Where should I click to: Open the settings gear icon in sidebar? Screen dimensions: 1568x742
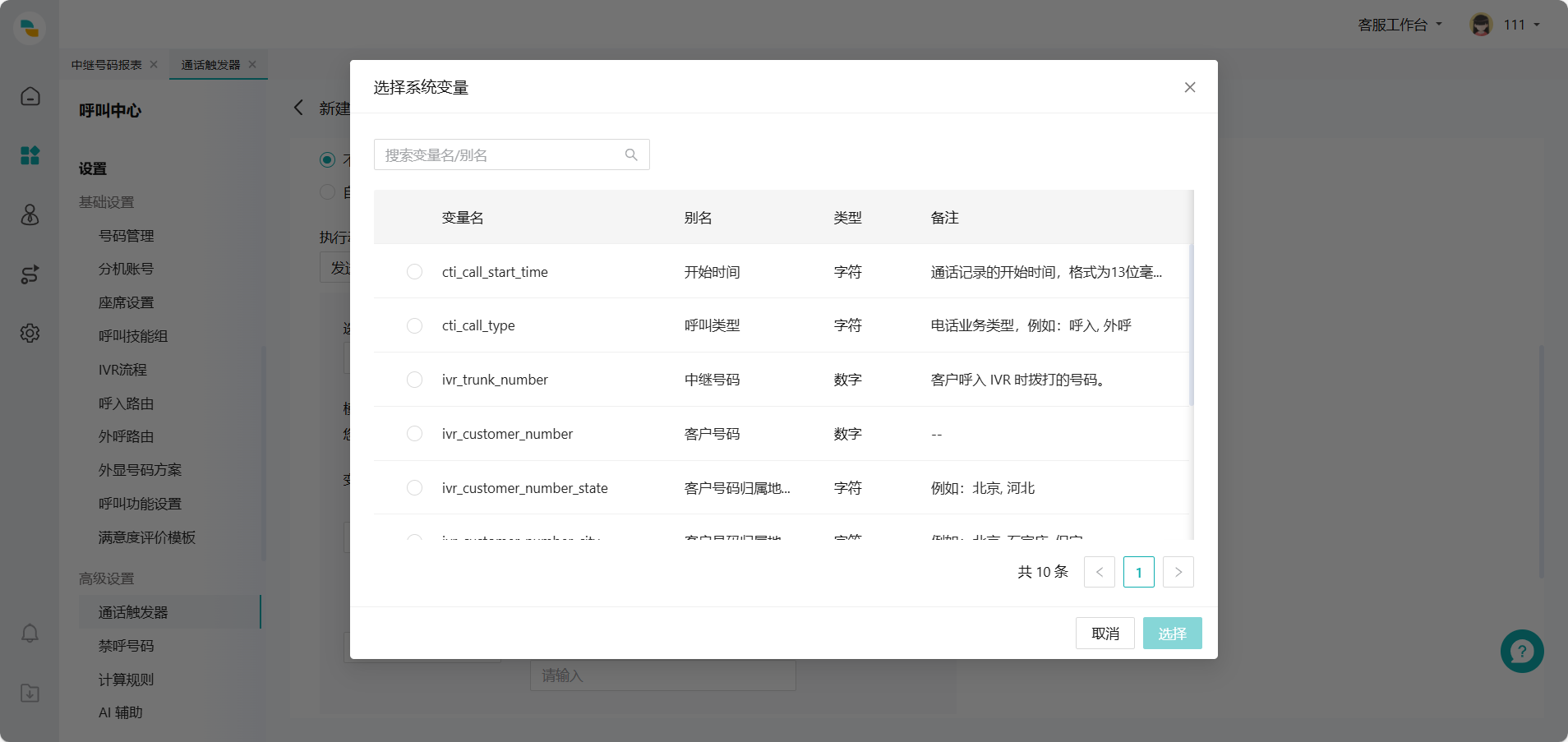(30, 333)
